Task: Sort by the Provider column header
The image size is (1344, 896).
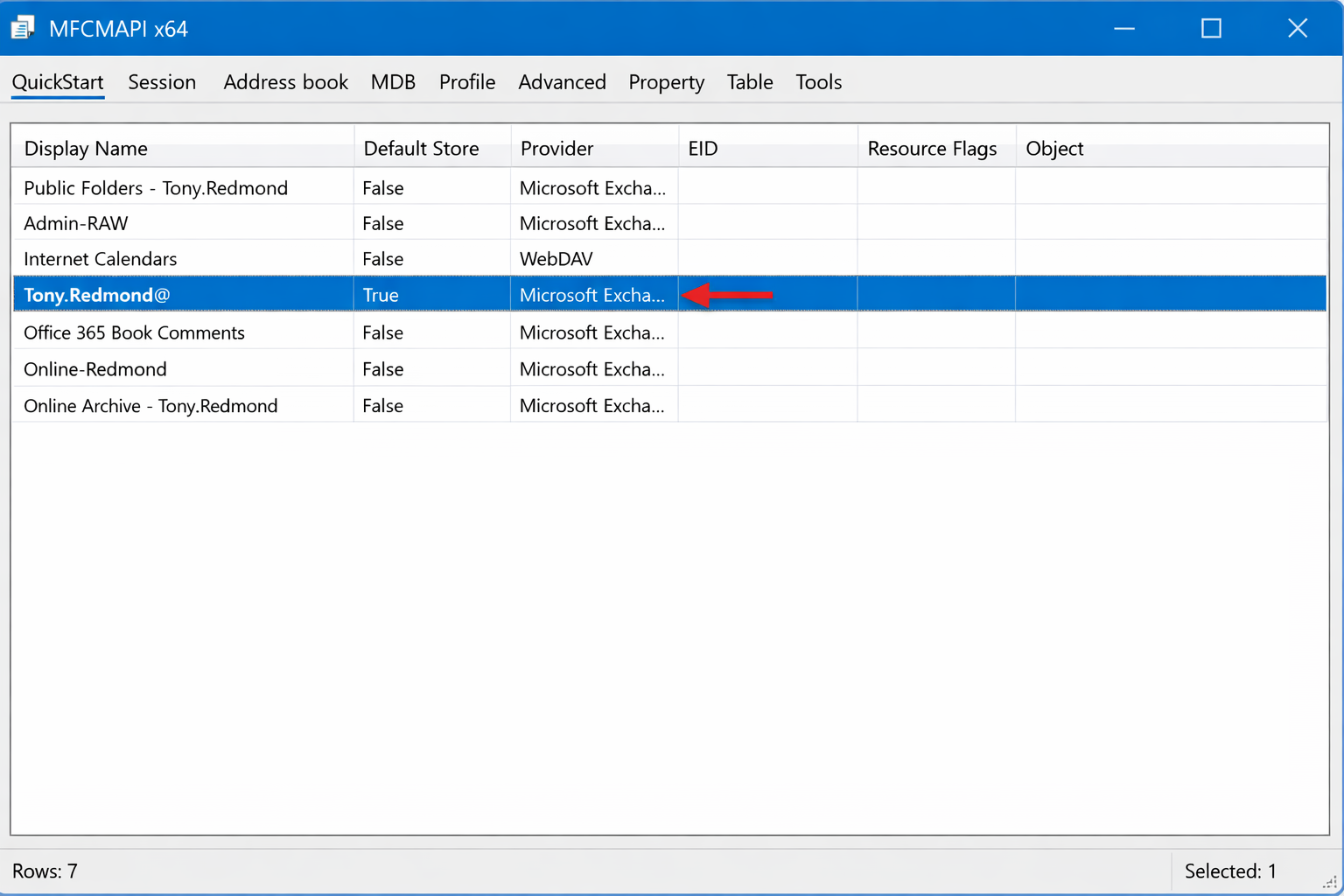Action: point(556,148)
